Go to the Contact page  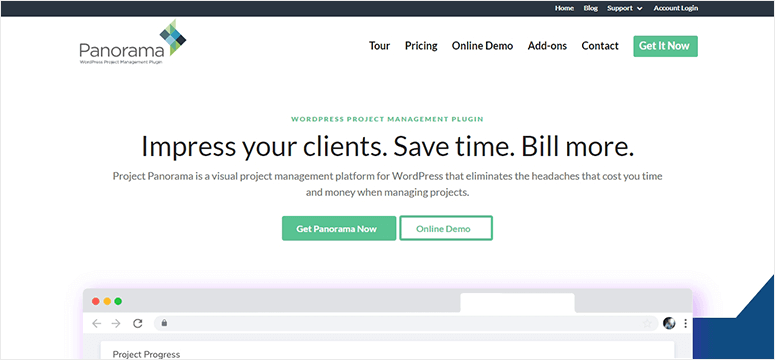[x=600, y=46]
